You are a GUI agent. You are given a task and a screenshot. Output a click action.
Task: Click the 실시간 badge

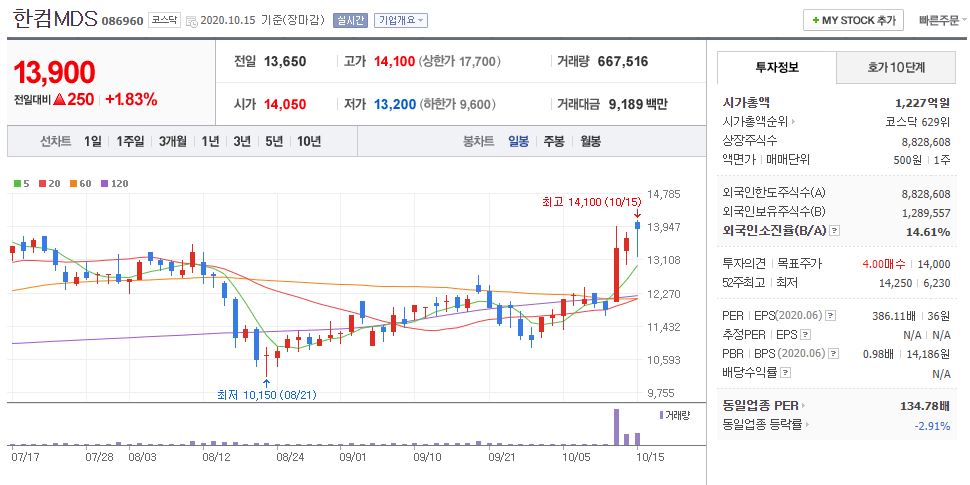pos(350,20)
